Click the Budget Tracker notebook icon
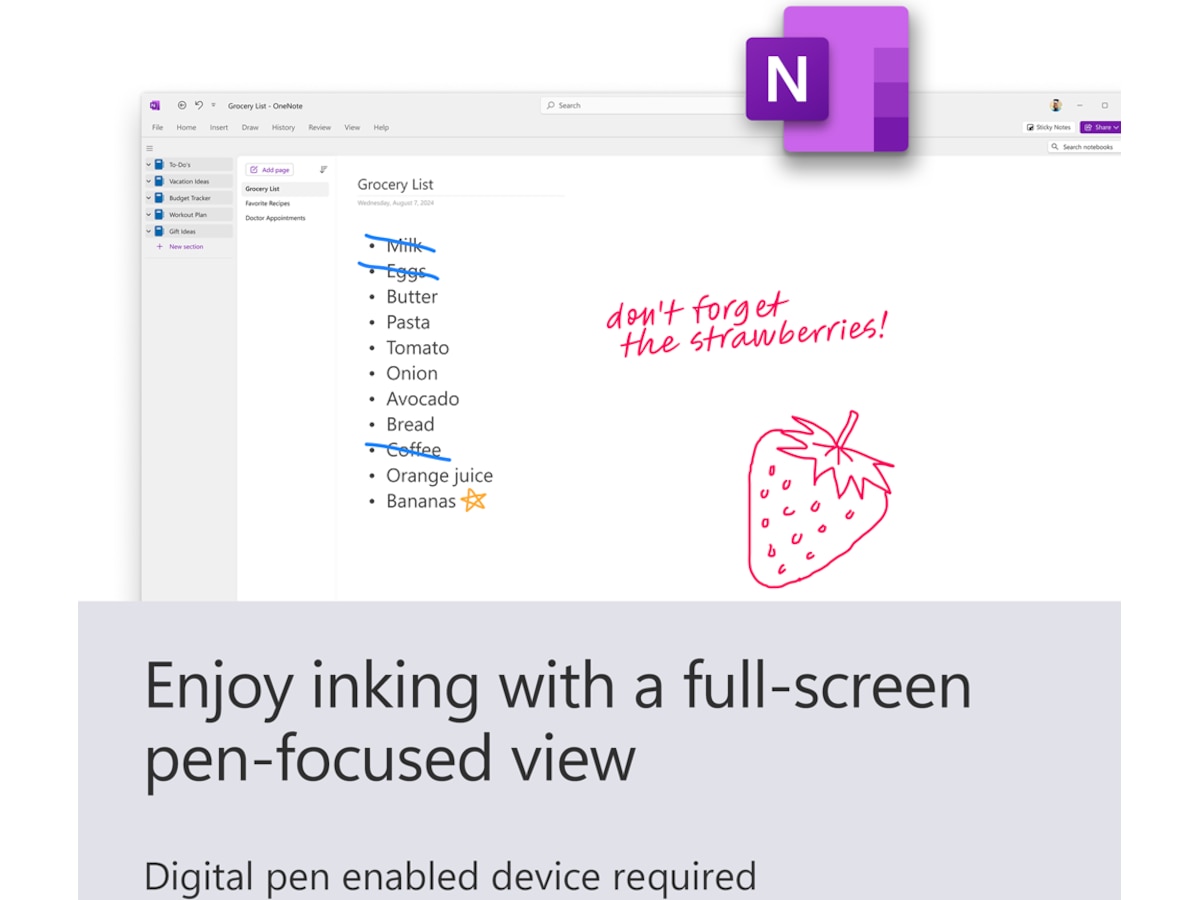Screen dimensions: 1200x900 coord(160,198)
